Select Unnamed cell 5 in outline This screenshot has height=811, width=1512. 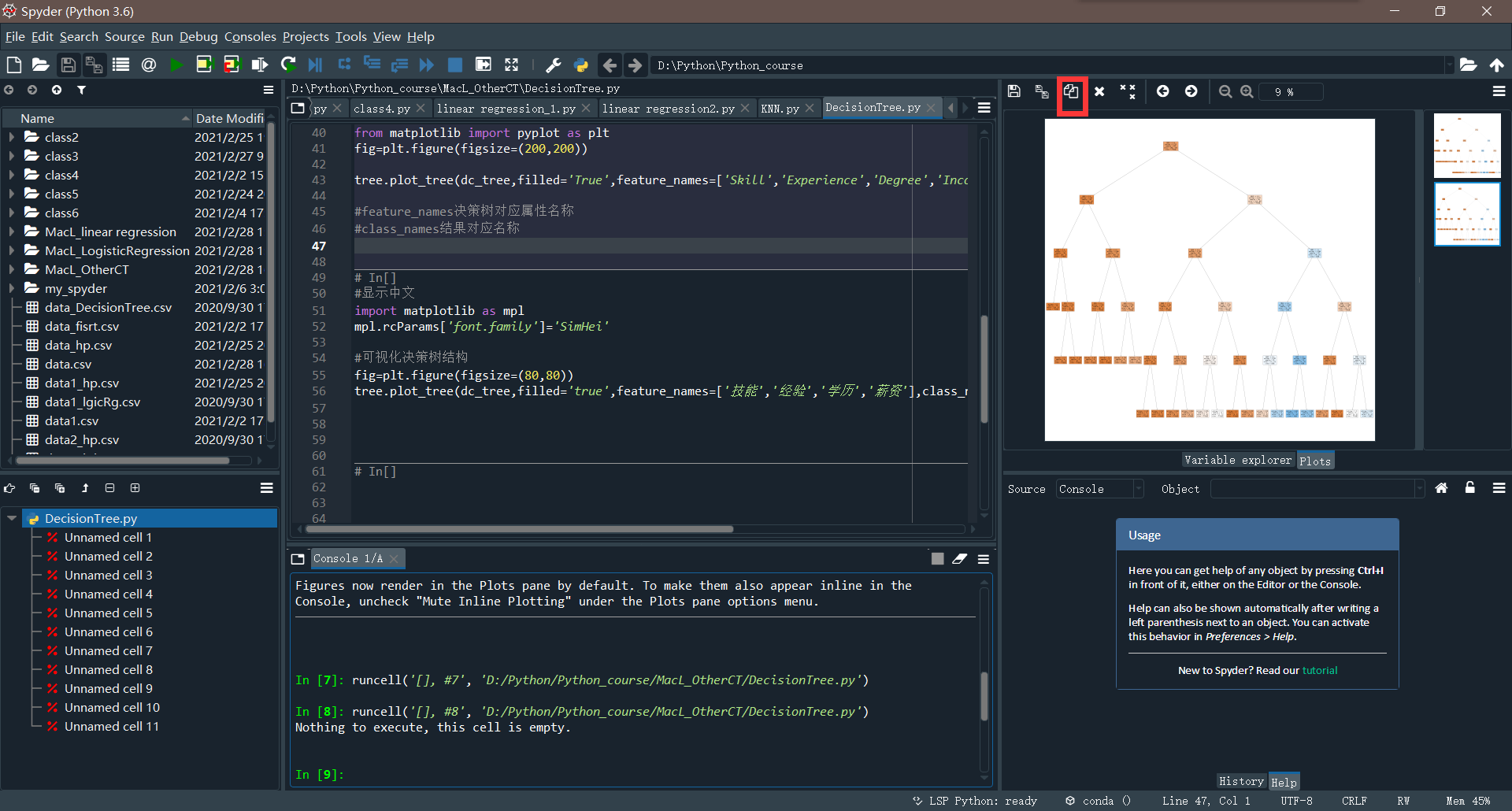pos(109,613)
